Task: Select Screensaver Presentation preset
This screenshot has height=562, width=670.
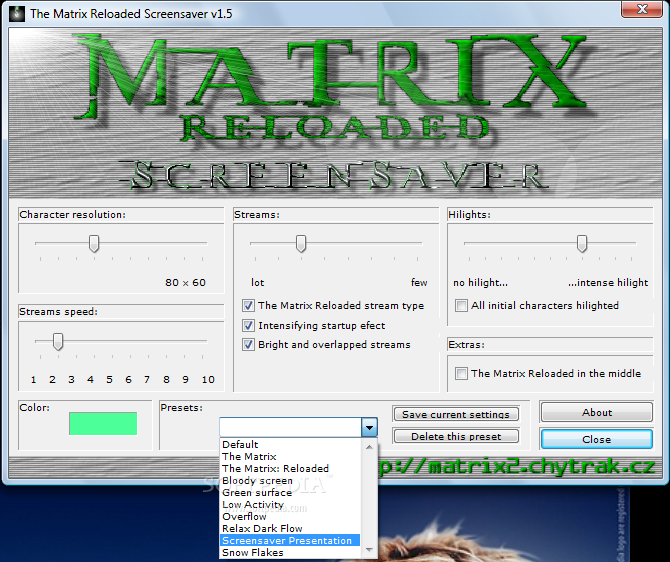Action: click(290, 541)
